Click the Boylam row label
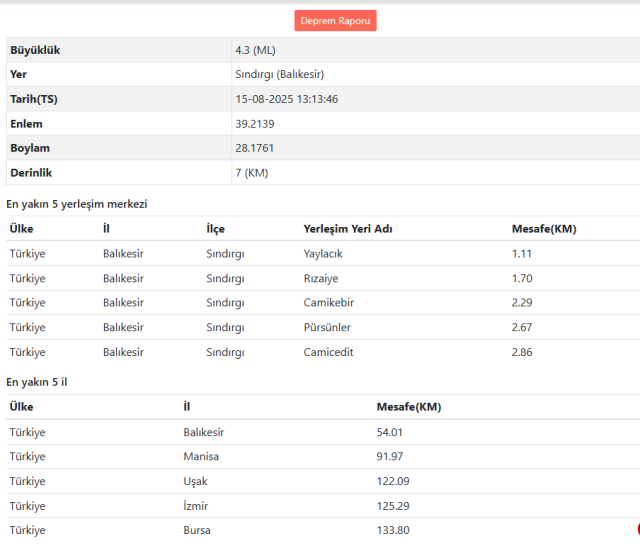The width and height of the screenshot is (640, 550). (x=30, y=148)
